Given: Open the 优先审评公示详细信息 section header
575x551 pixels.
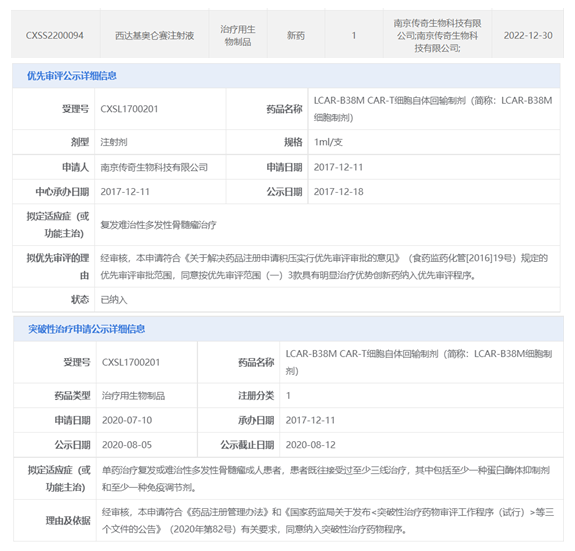Looking at the screenshot, I should tap(72, 76).
